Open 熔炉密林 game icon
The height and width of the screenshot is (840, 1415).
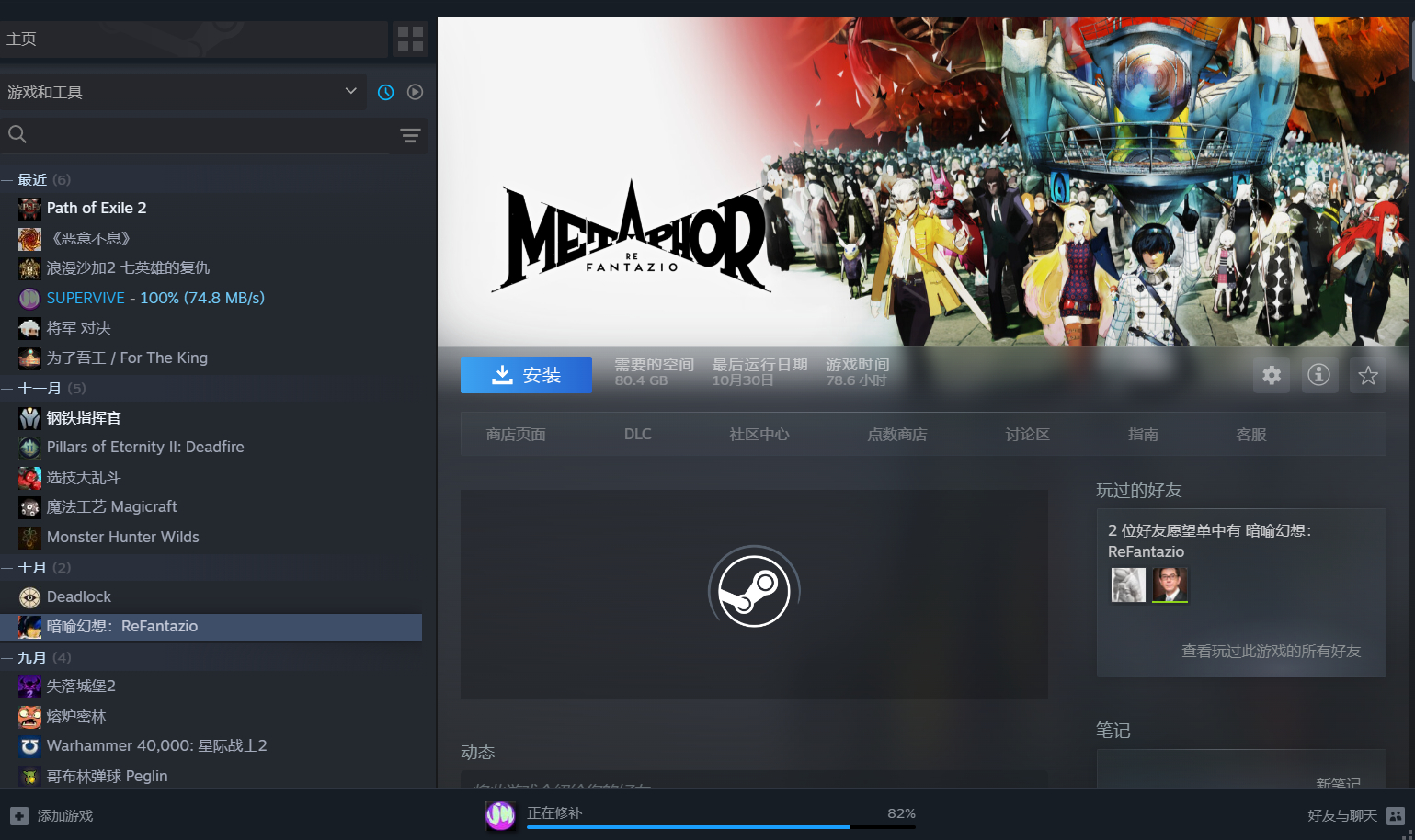[x=30, y=717]
